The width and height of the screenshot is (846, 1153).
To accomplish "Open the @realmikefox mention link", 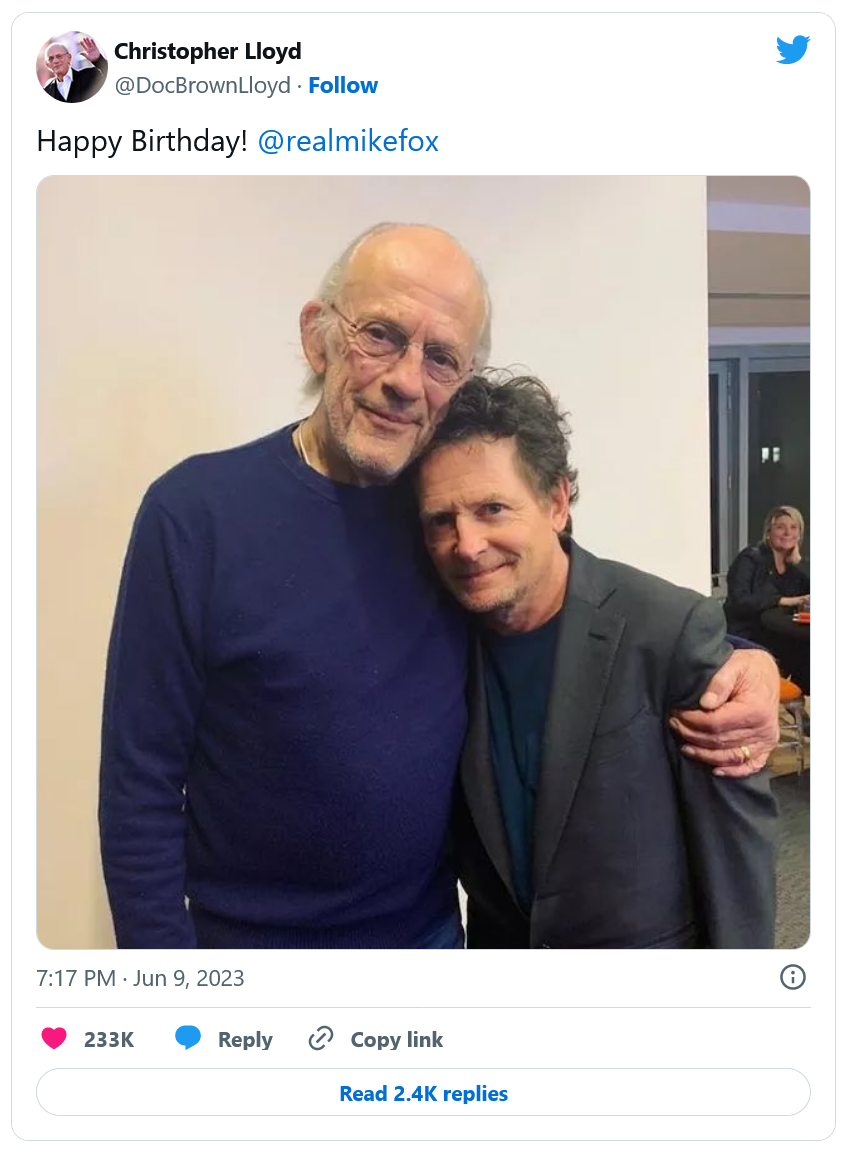I will [x=348, y=141].
